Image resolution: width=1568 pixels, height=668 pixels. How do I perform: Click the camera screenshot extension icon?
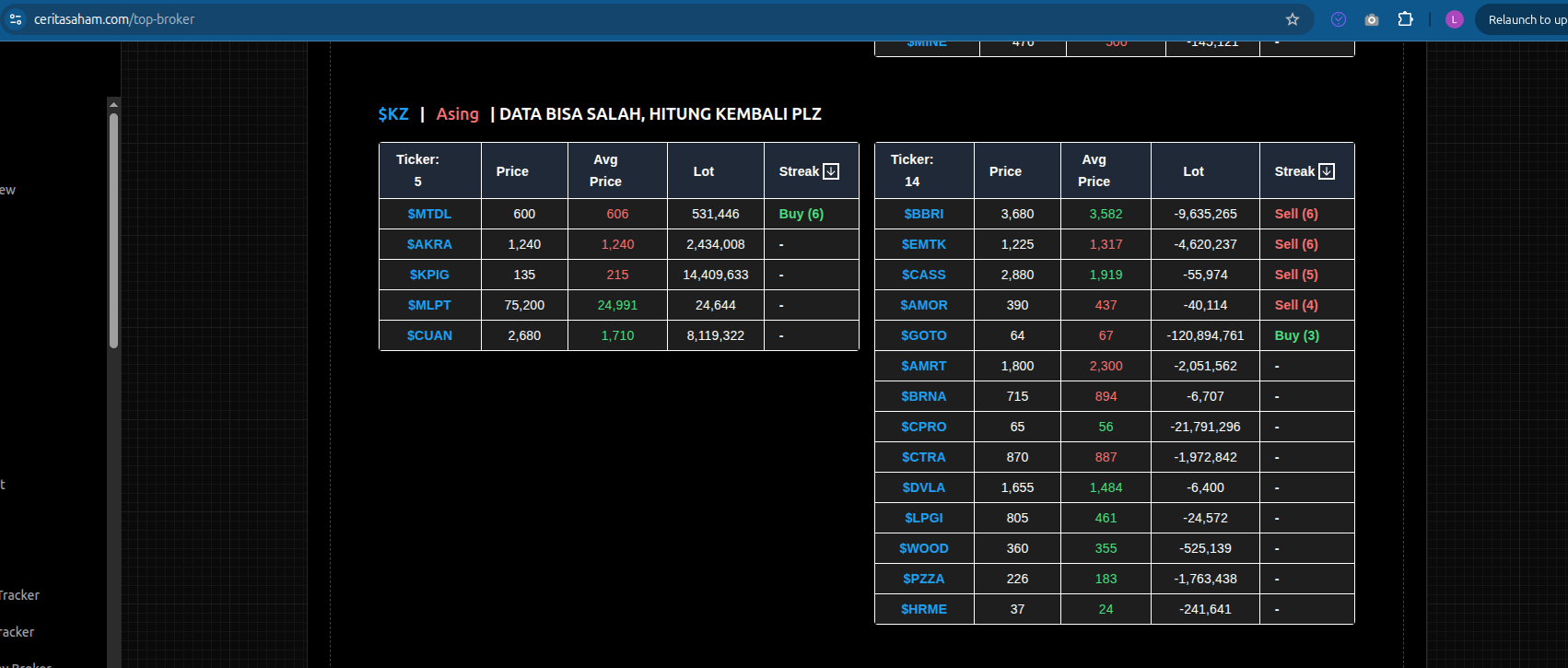tap(1372, 19)
